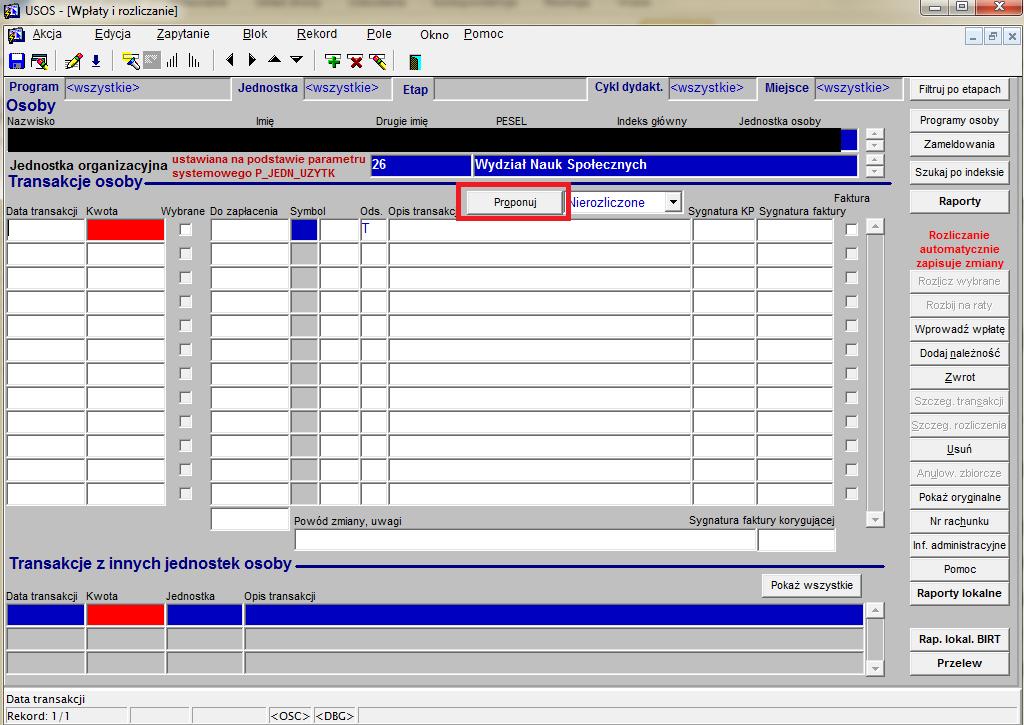Go to next block with right arrow icon
This screenshot has width=1024, height=725.
tap(252, 60)
